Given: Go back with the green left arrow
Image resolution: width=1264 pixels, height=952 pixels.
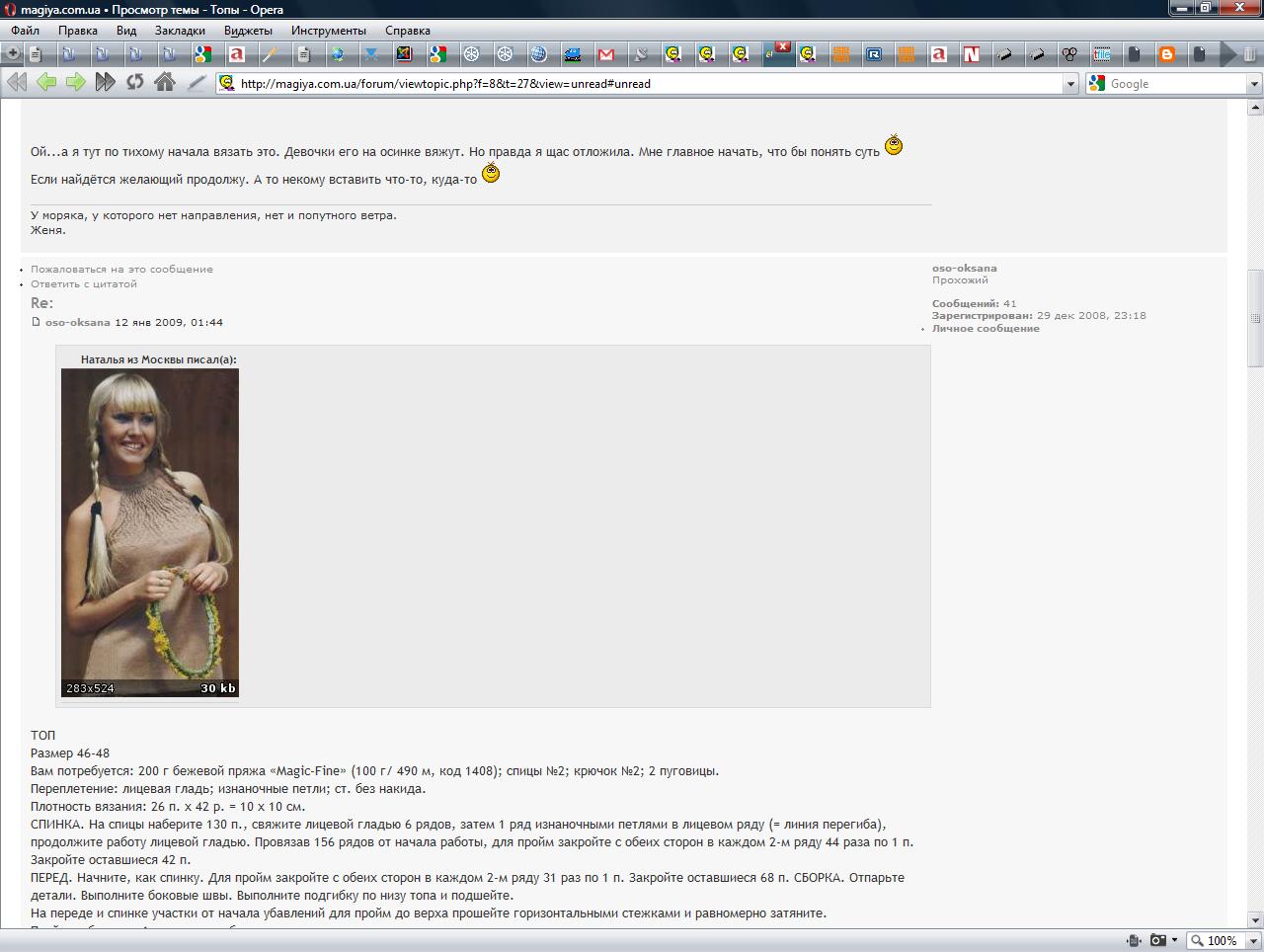Looking at the screenshot, I should tap(46, 83).
